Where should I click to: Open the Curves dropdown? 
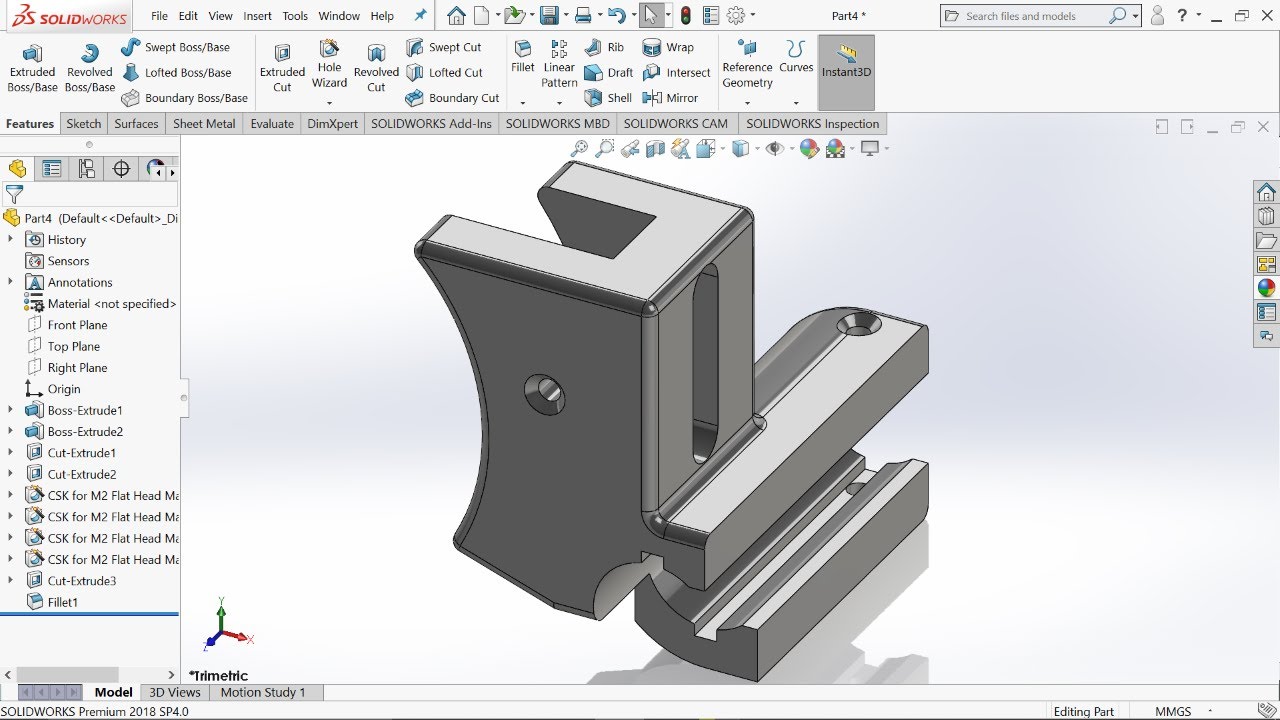pyautogui.click(x=796, y=103)
